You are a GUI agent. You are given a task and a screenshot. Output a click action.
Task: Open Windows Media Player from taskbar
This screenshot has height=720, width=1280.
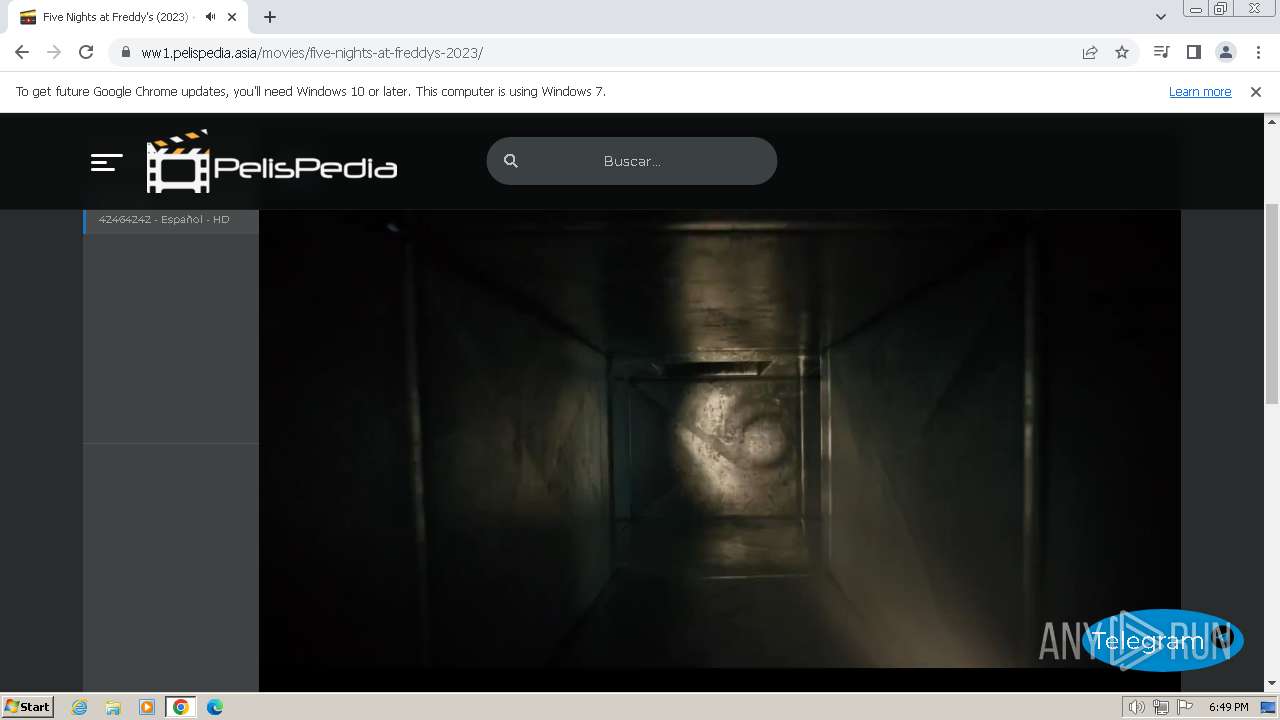click(x=147, y=707)
